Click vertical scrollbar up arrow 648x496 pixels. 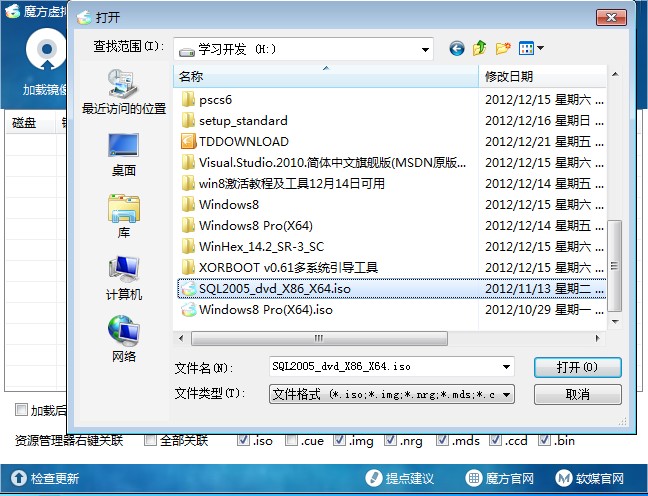coord(615,74)
